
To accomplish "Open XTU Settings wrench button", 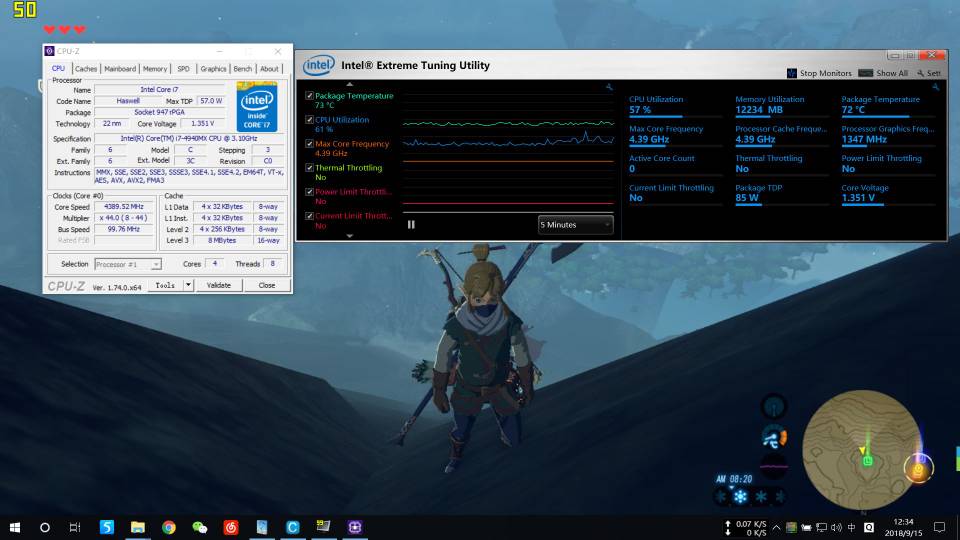I will point(928,73).
